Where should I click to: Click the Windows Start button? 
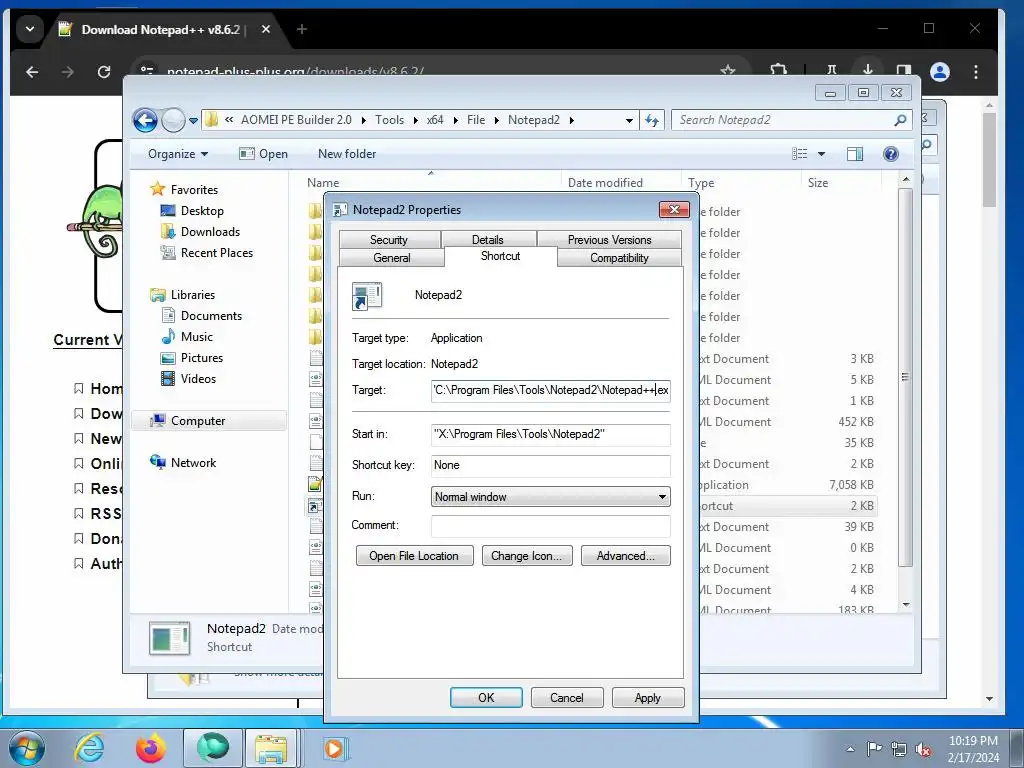click(27, 749)
